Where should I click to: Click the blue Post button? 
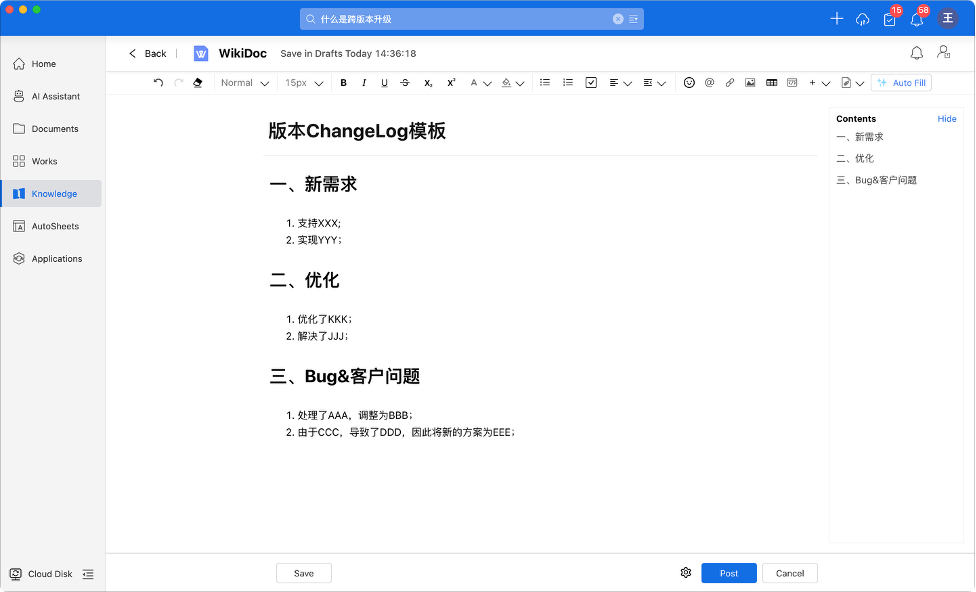729,573
